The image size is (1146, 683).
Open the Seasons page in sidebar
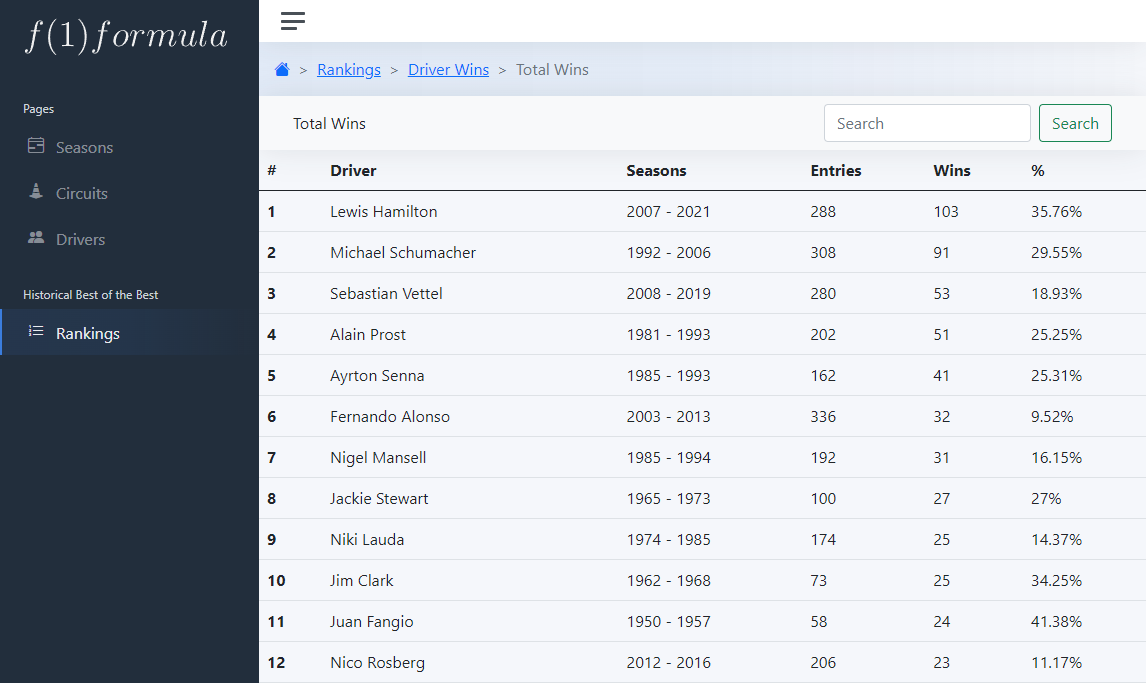click(84, 148)
